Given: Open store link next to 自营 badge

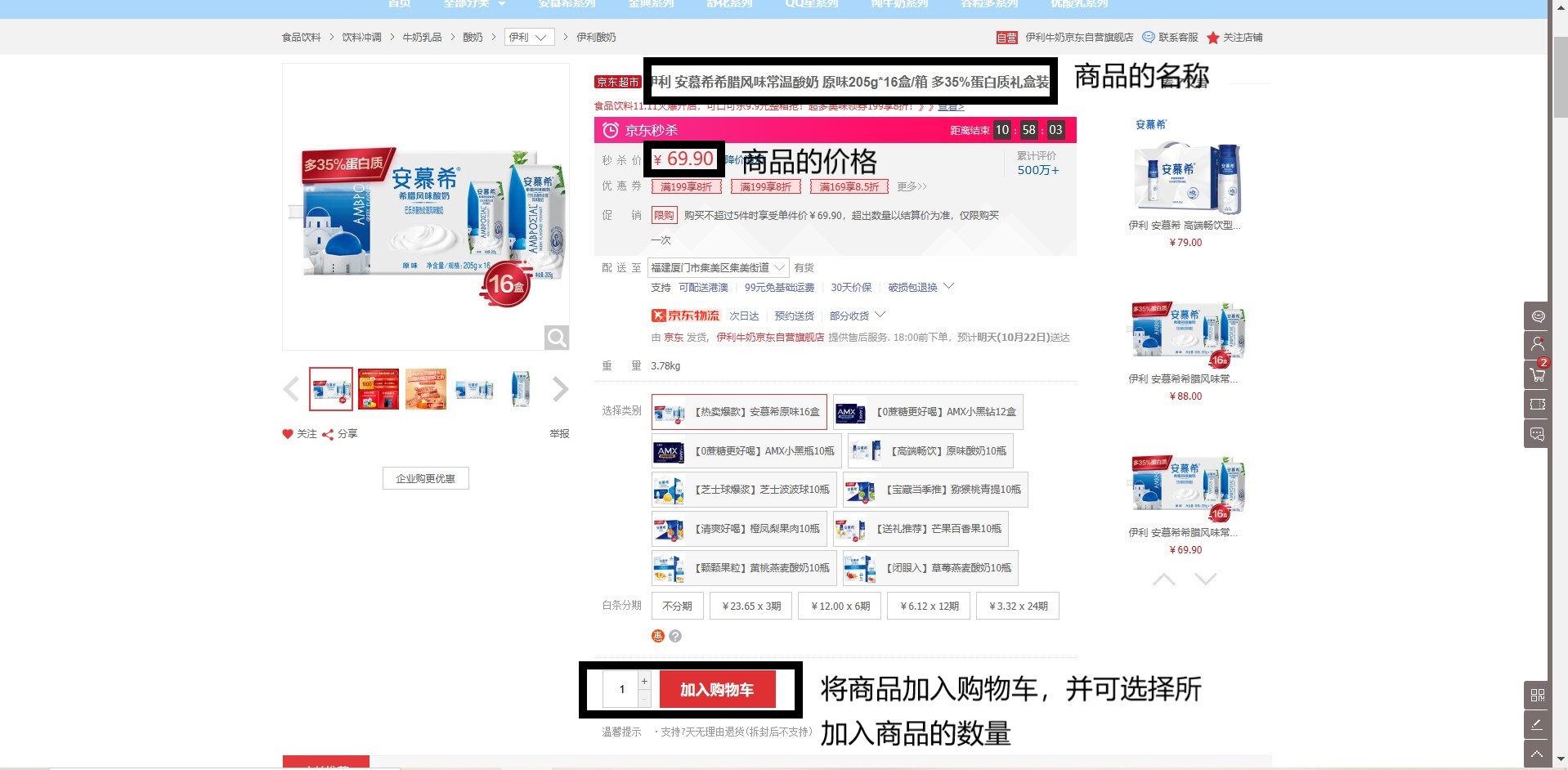Looking at the screenshot, I should 1079,38.
